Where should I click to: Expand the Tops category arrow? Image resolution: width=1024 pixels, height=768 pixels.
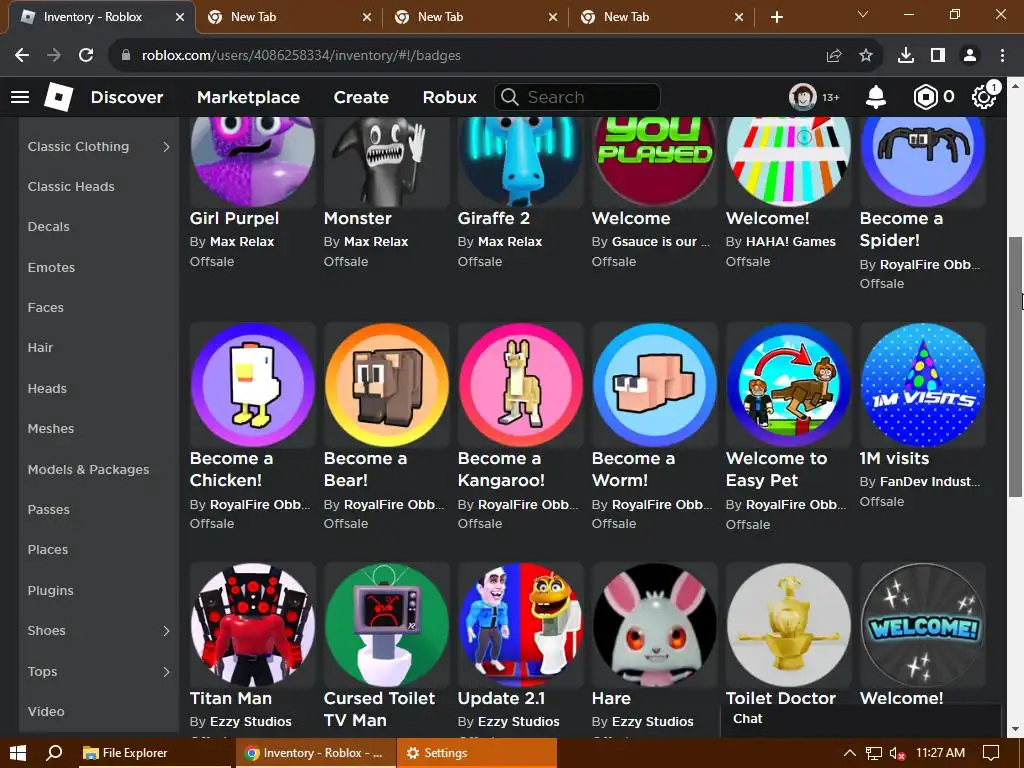click(x=166, y=671)
